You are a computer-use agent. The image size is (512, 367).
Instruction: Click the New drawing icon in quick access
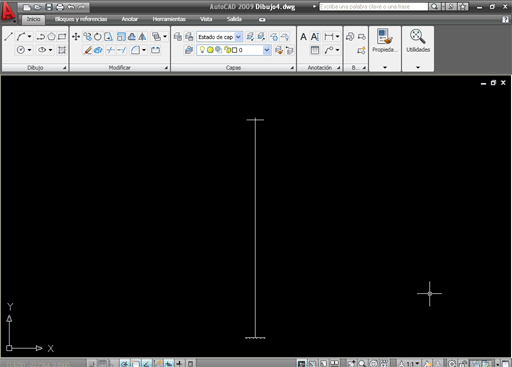point(27,7)
